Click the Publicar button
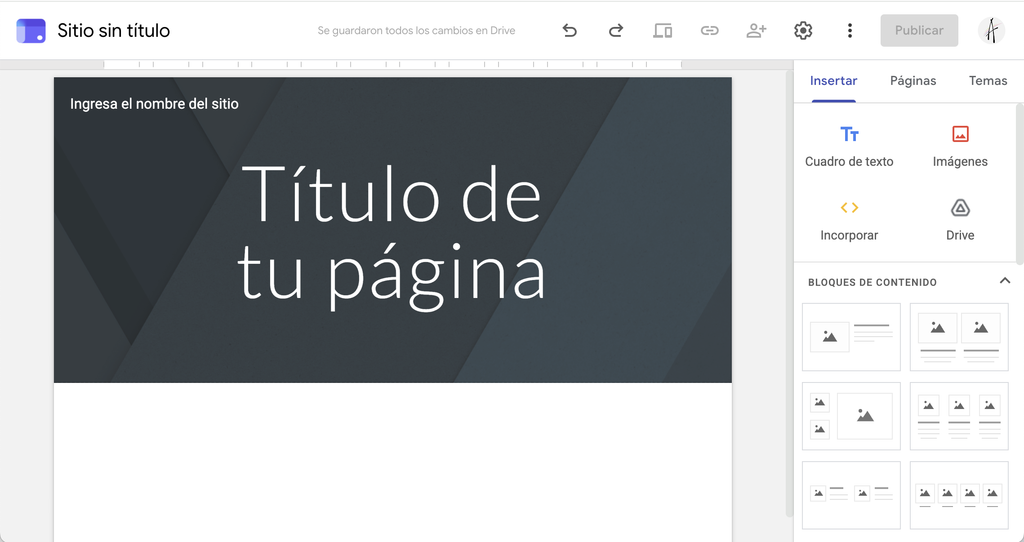Viewport: 1024px width, 542px height. [x=919, y=31]
